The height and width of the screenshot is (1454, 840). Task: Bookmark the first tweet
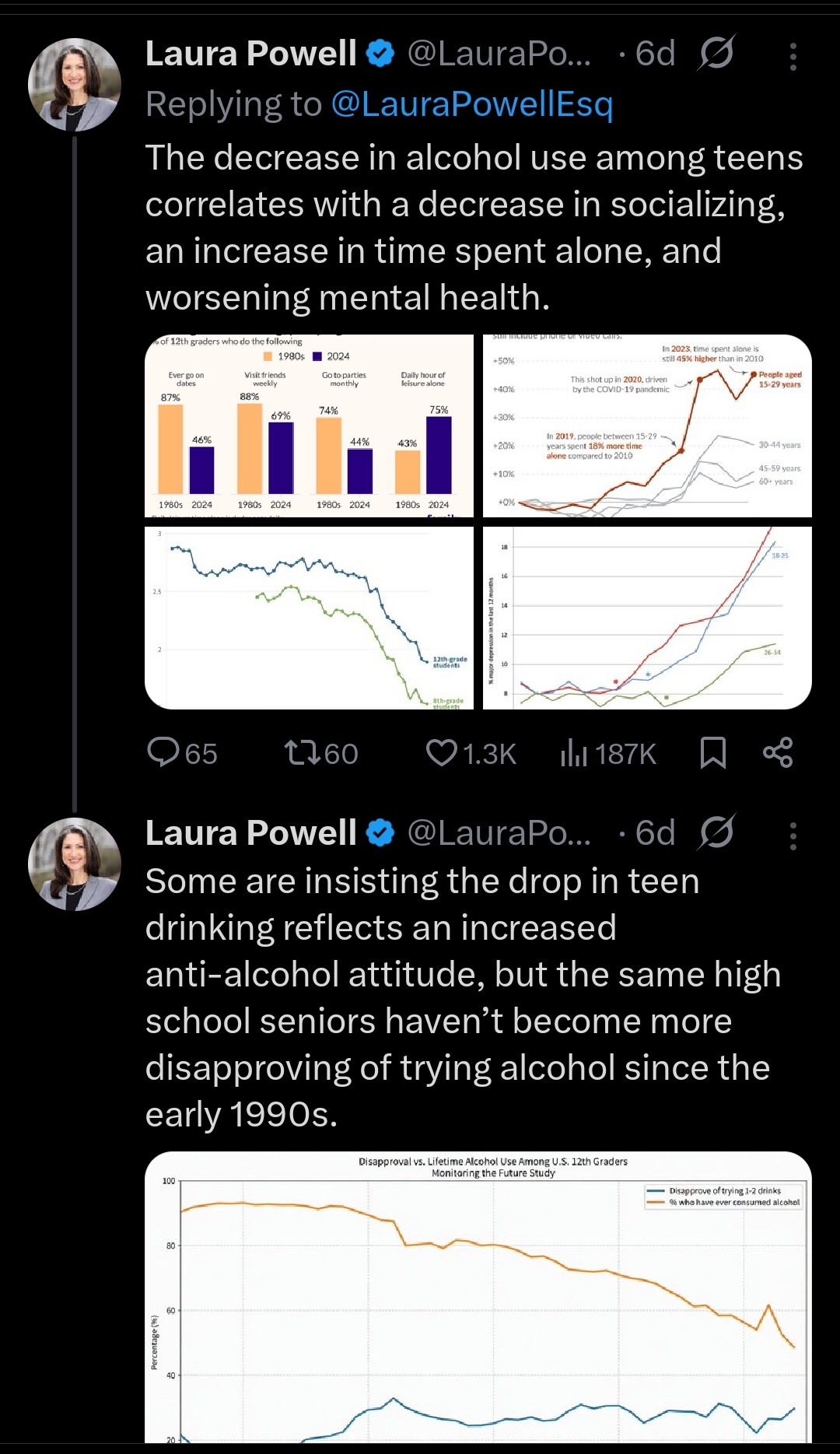click(712, 753)
